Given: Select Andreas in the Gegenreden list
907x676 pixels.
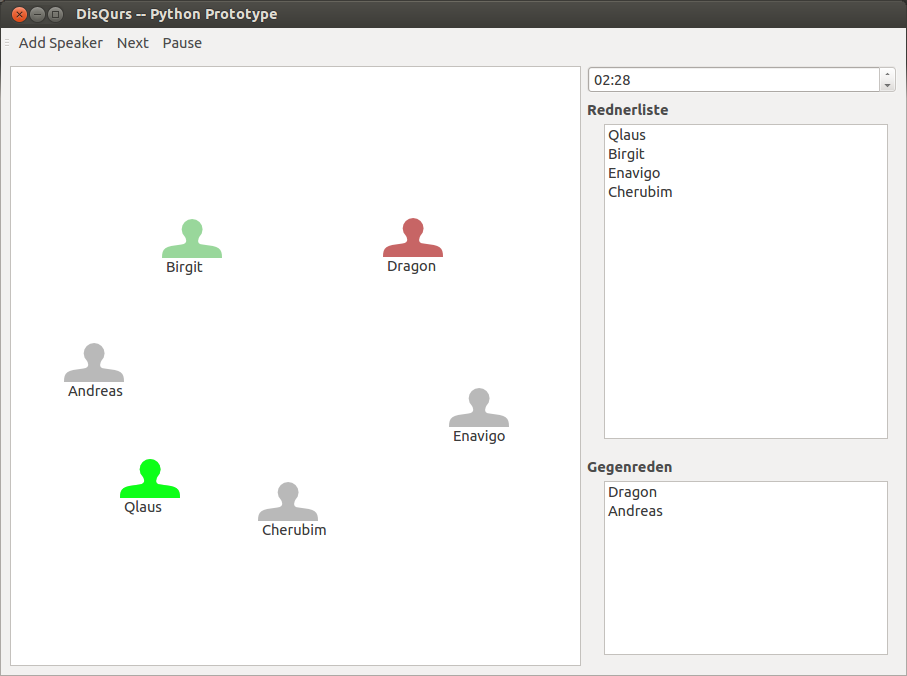Looking at the screenshot, I should (635, 511).
